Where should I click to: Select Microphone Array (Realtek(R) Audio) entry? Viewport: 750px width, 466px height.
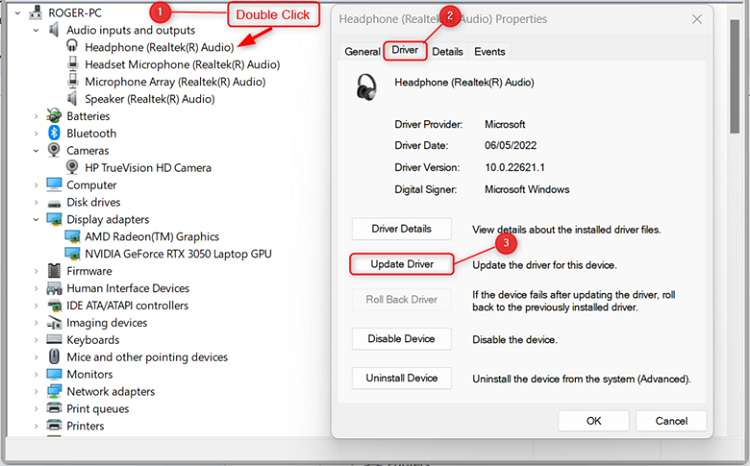[175, 81]
